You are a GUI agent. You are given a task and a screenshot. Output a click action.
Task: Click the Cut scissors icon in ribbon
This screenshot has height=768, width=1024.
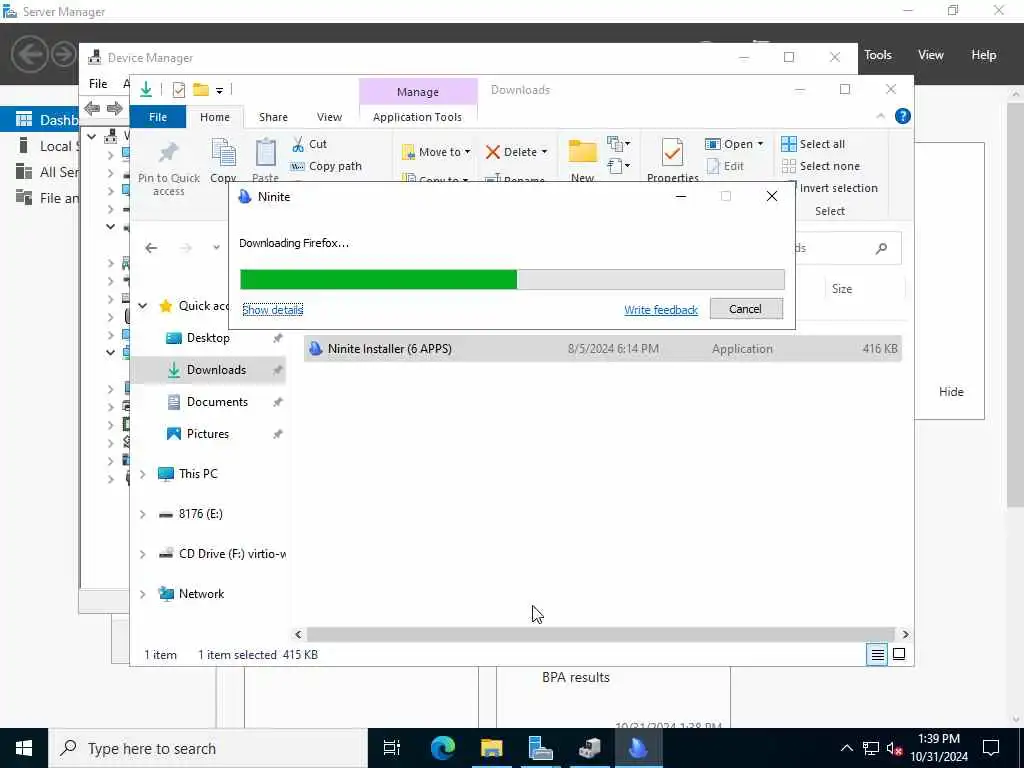298,144
